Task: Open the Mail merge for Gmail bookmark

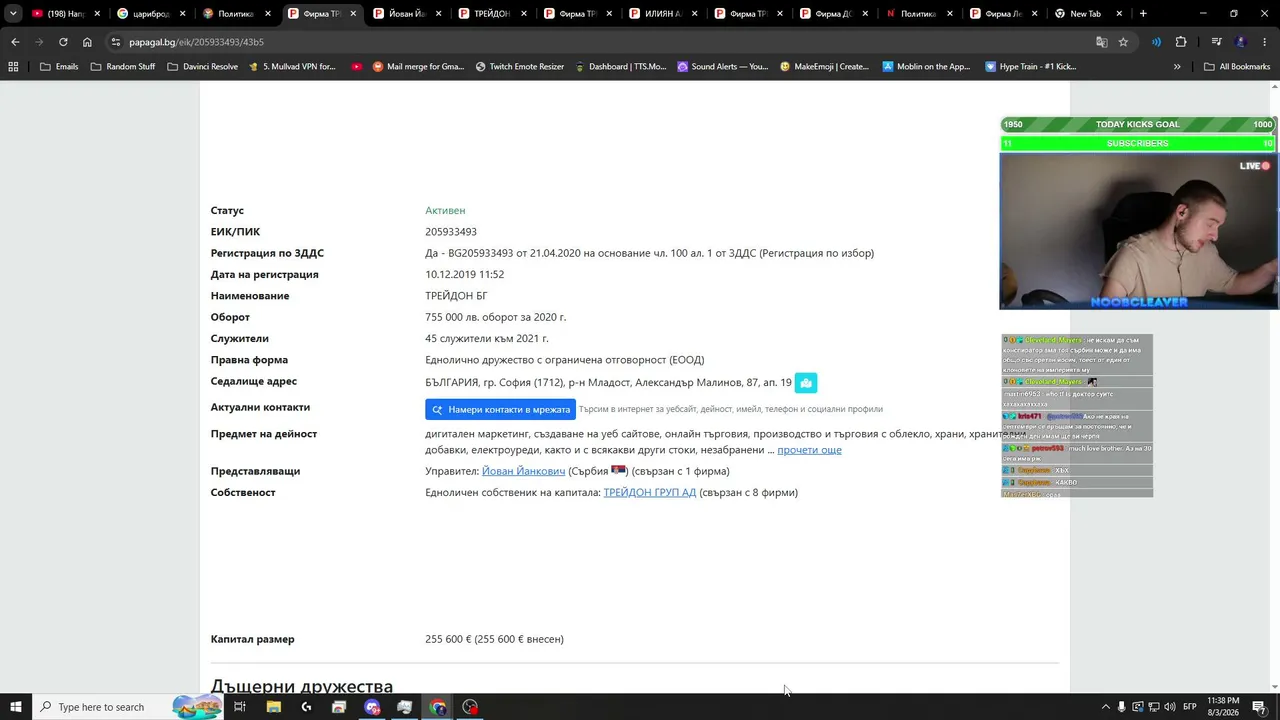Action: pos(418,67)
